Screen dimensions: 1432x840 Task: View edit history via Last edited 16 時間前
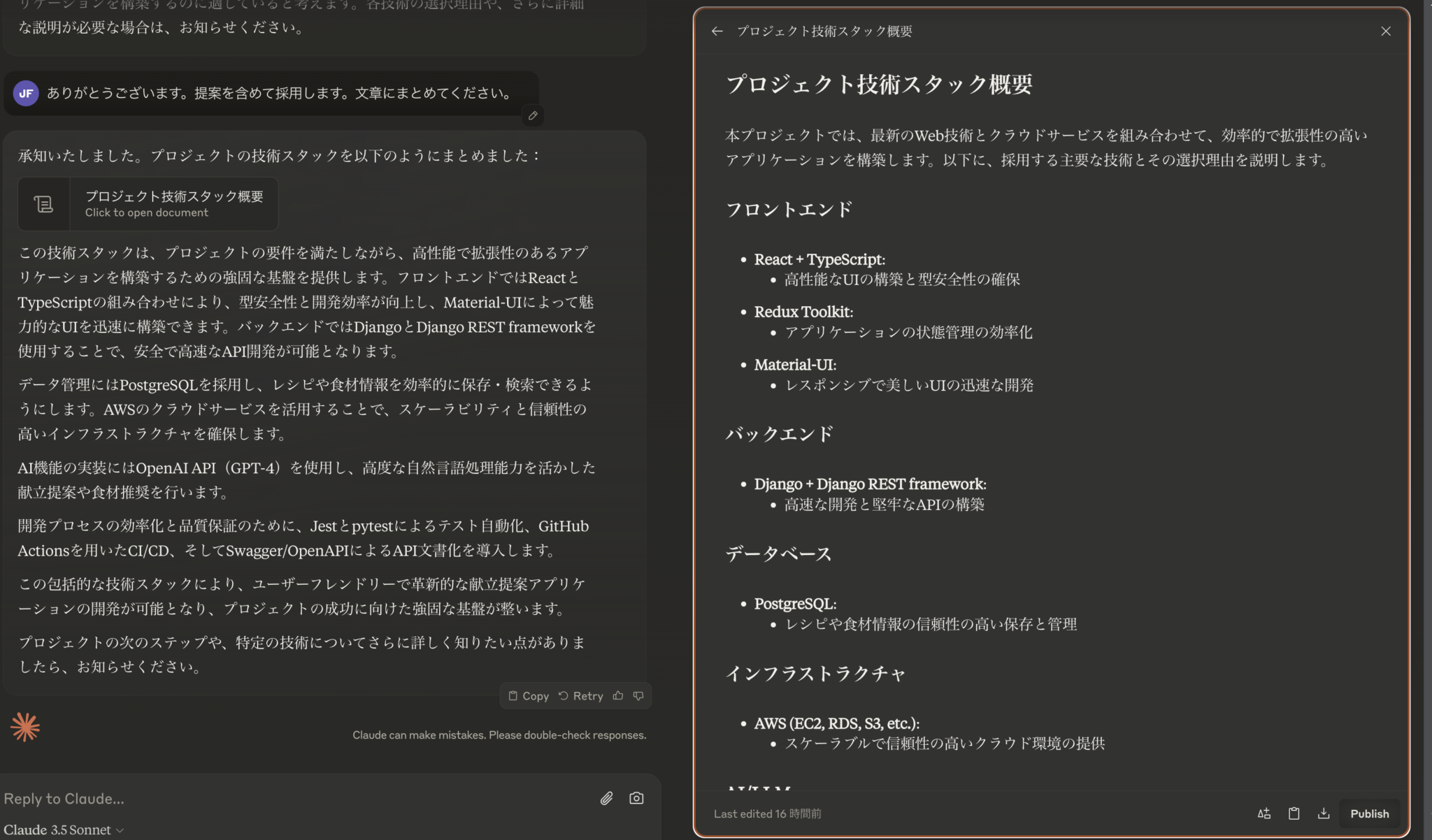click(767, 813)
